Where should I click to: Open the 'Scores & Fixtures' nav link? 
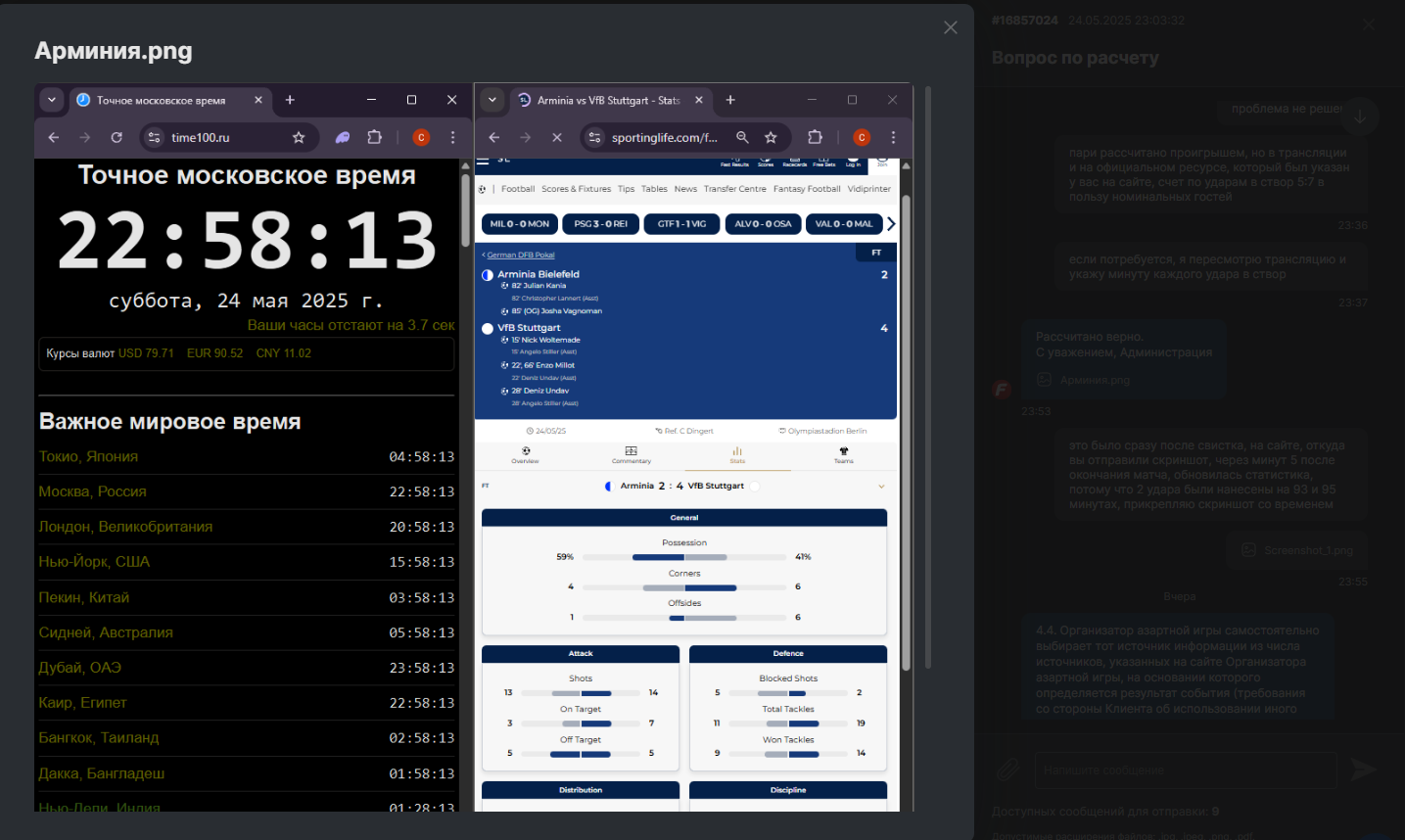click(576, 189)
